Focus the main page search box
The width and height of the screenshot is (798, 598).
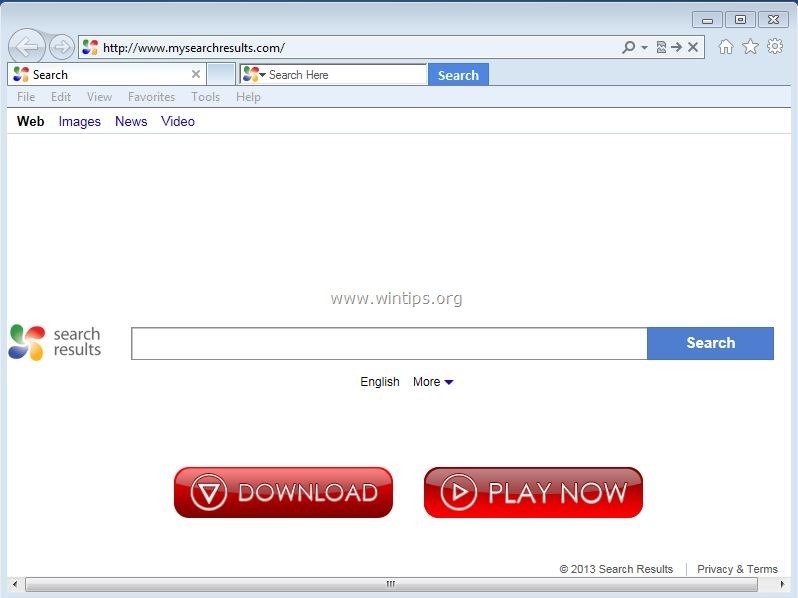(389, 344)
